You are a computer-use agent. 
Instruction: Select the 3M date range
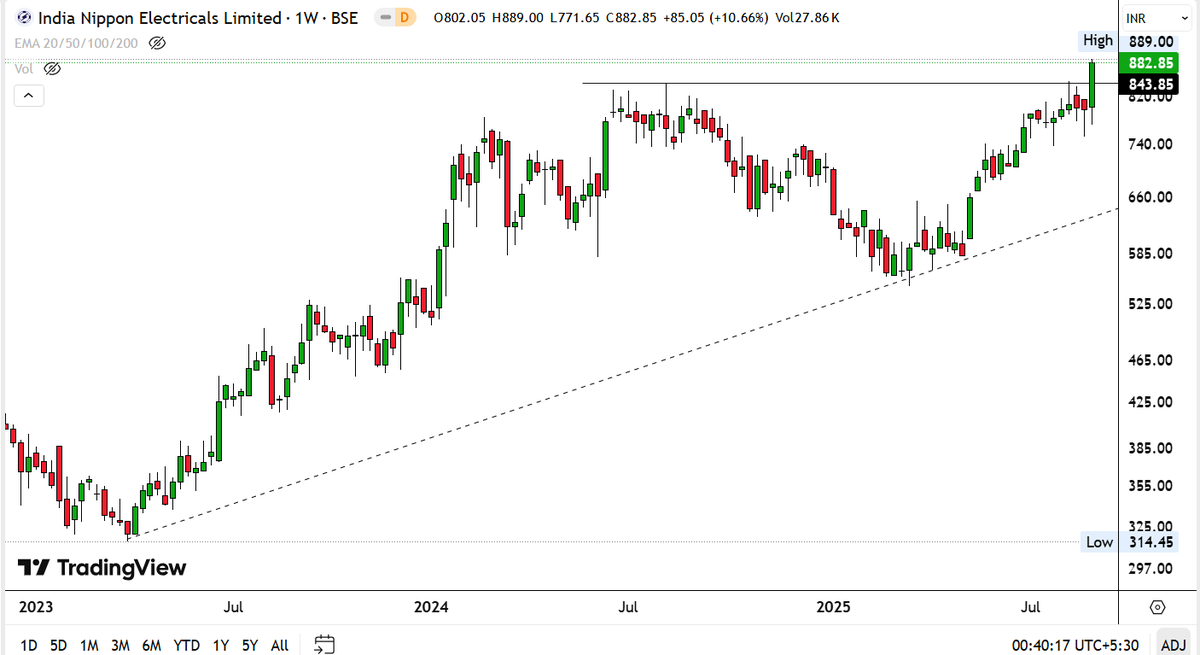(x=120, y=645)
